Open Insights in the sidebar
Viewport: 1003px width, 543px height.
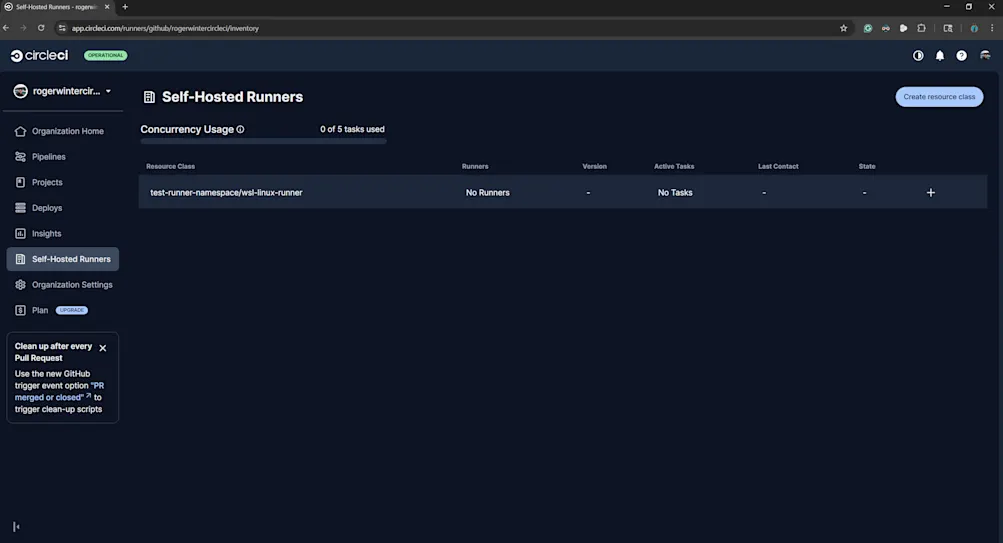tap(63, 233)
